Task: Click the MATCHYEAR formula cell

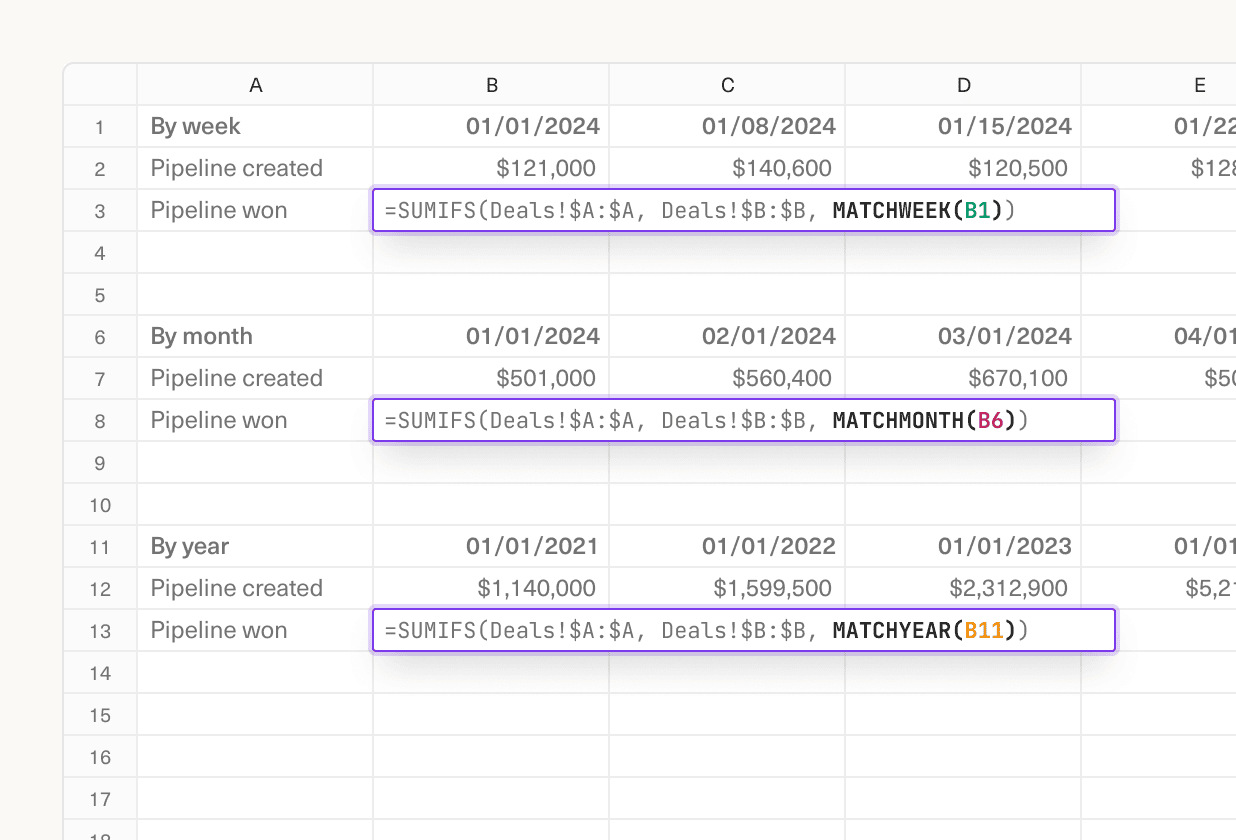Action: pos(744,630)
